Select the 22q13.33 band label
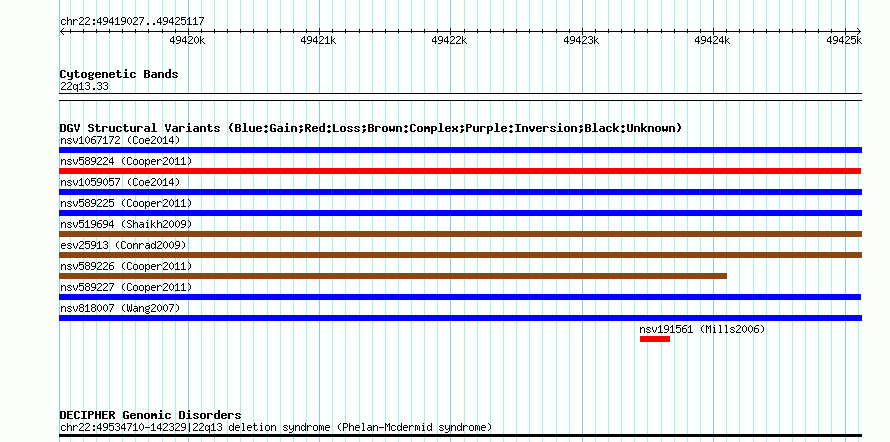890x442 pixels. tap(84, 87)
